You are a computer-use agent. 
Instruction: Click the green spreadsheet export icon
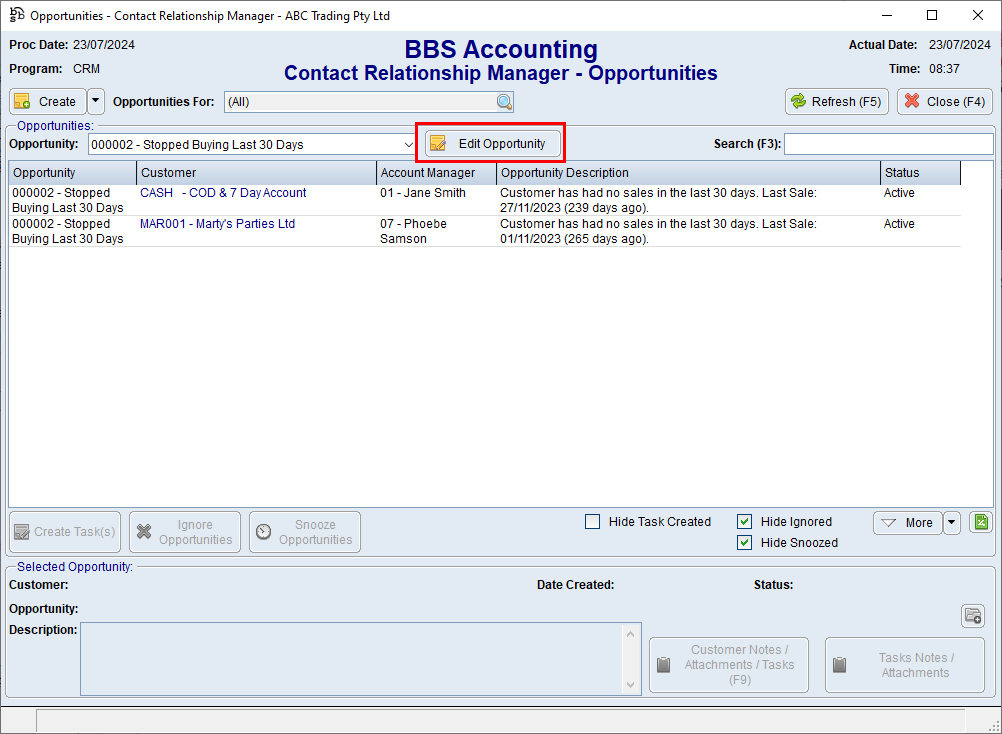pos(981,522)
